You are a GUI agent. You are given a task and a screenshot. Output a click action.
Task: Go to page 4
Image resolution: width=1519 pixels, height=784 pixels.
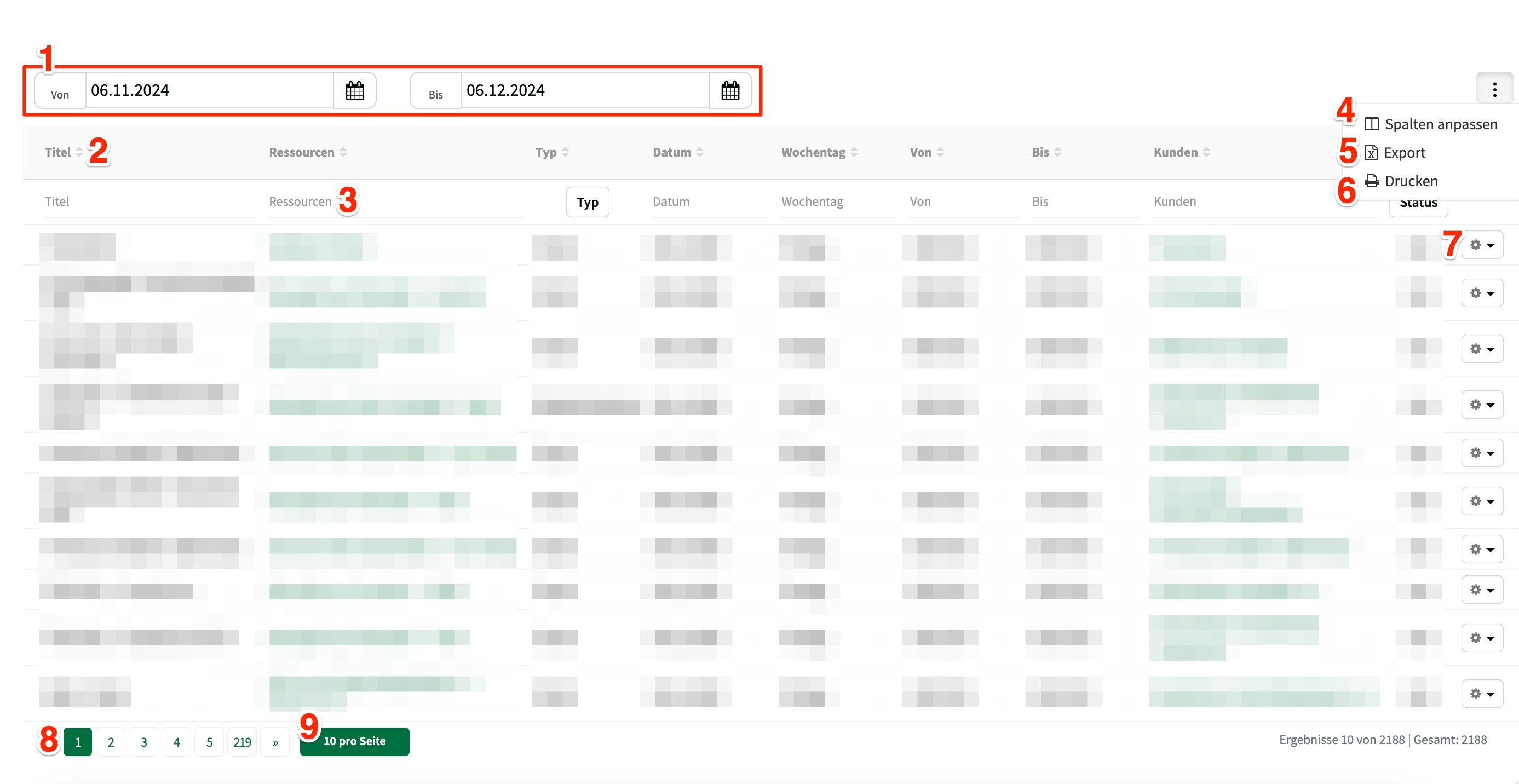pyautogui.click(x=176, y=742)
